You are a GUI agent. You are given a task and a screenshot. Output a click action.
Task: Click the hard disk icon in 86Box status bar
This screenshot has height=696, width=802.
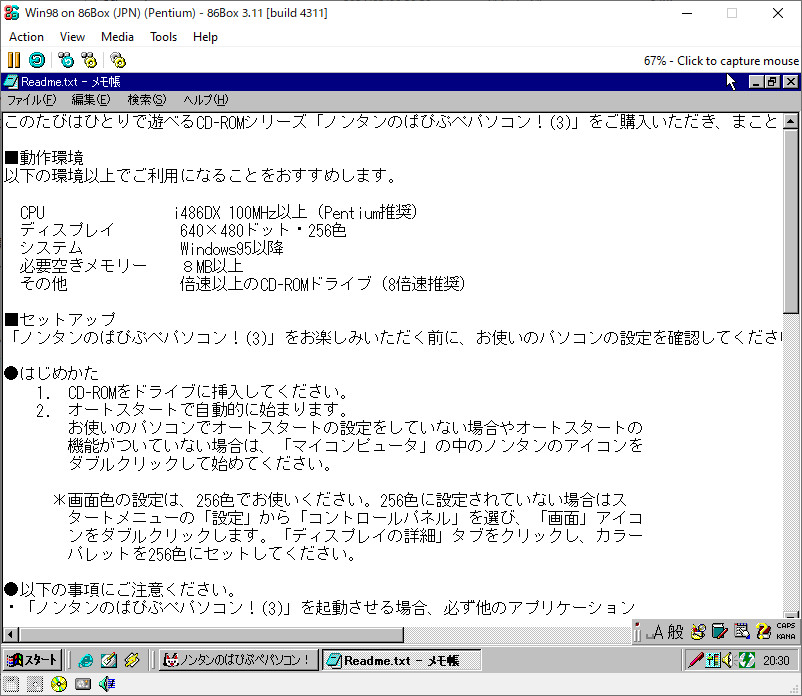pos(83,684)
